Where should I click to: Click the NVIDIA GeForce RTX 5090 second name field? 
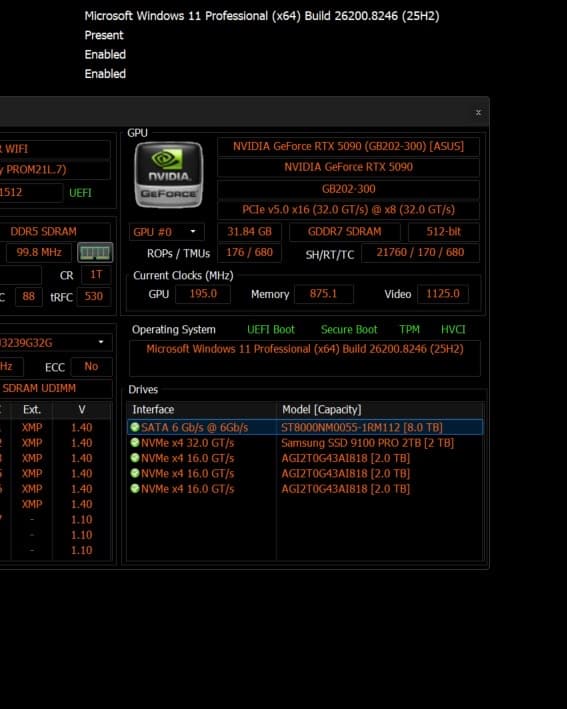[x=348, y=167]
